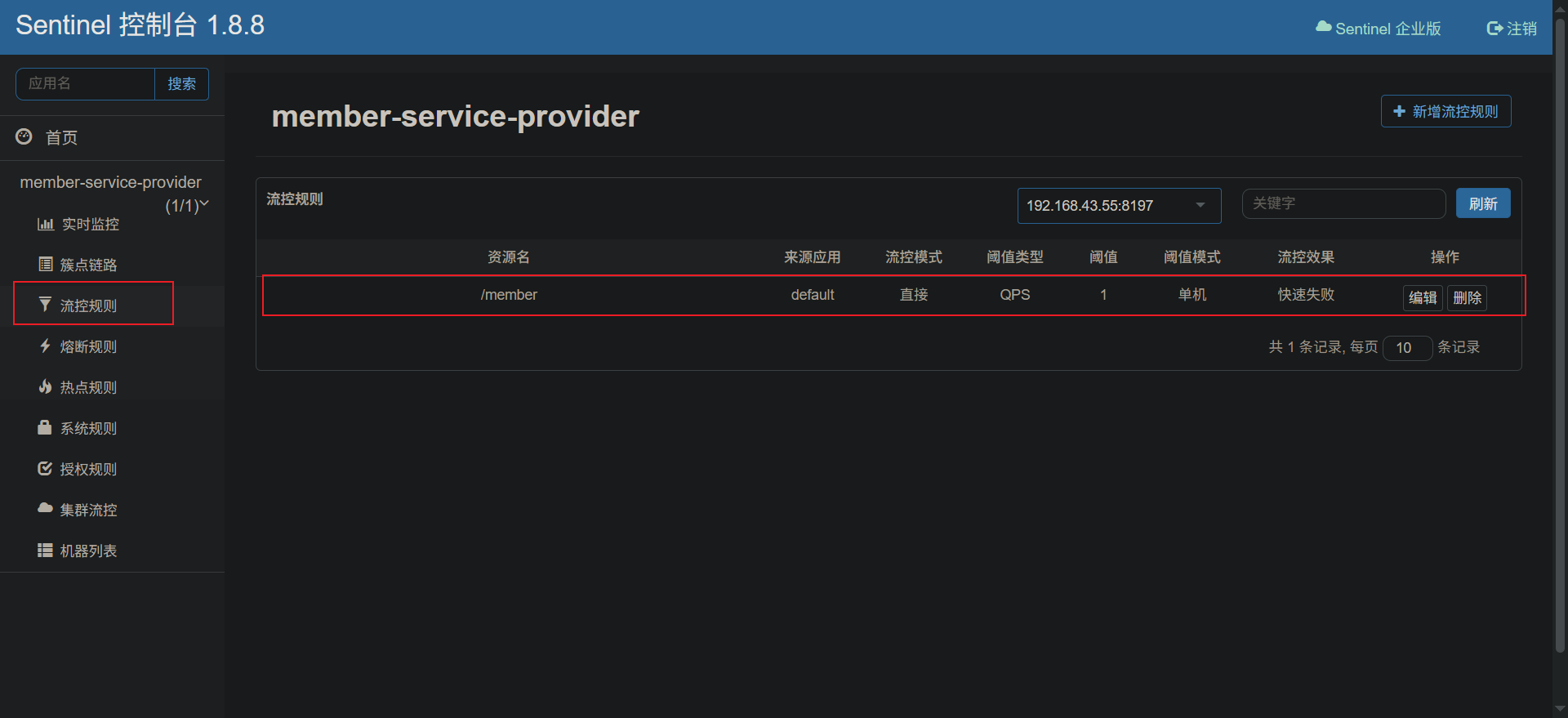The width and height of the screenshot is (1568, 718).
Task: Focus the 应用名 search input
Action: [x=86, y=83]
